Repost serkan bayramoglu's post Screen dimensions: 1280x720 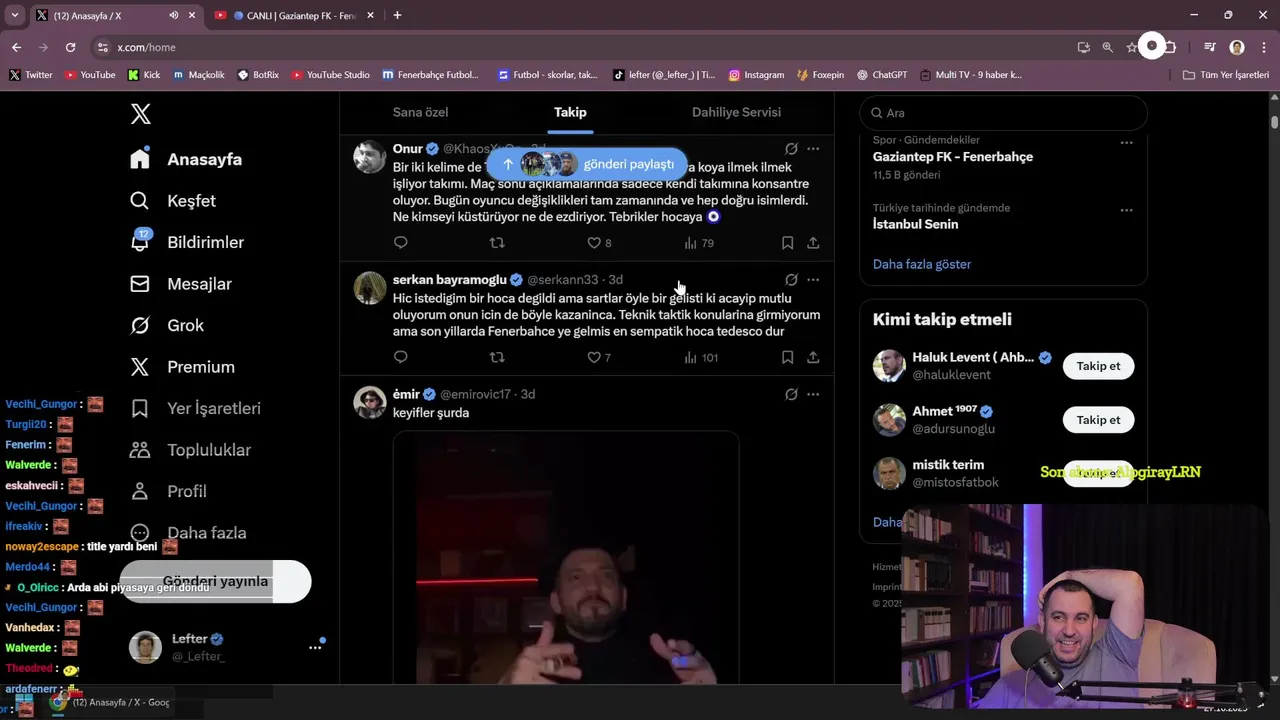click(497, 357)
